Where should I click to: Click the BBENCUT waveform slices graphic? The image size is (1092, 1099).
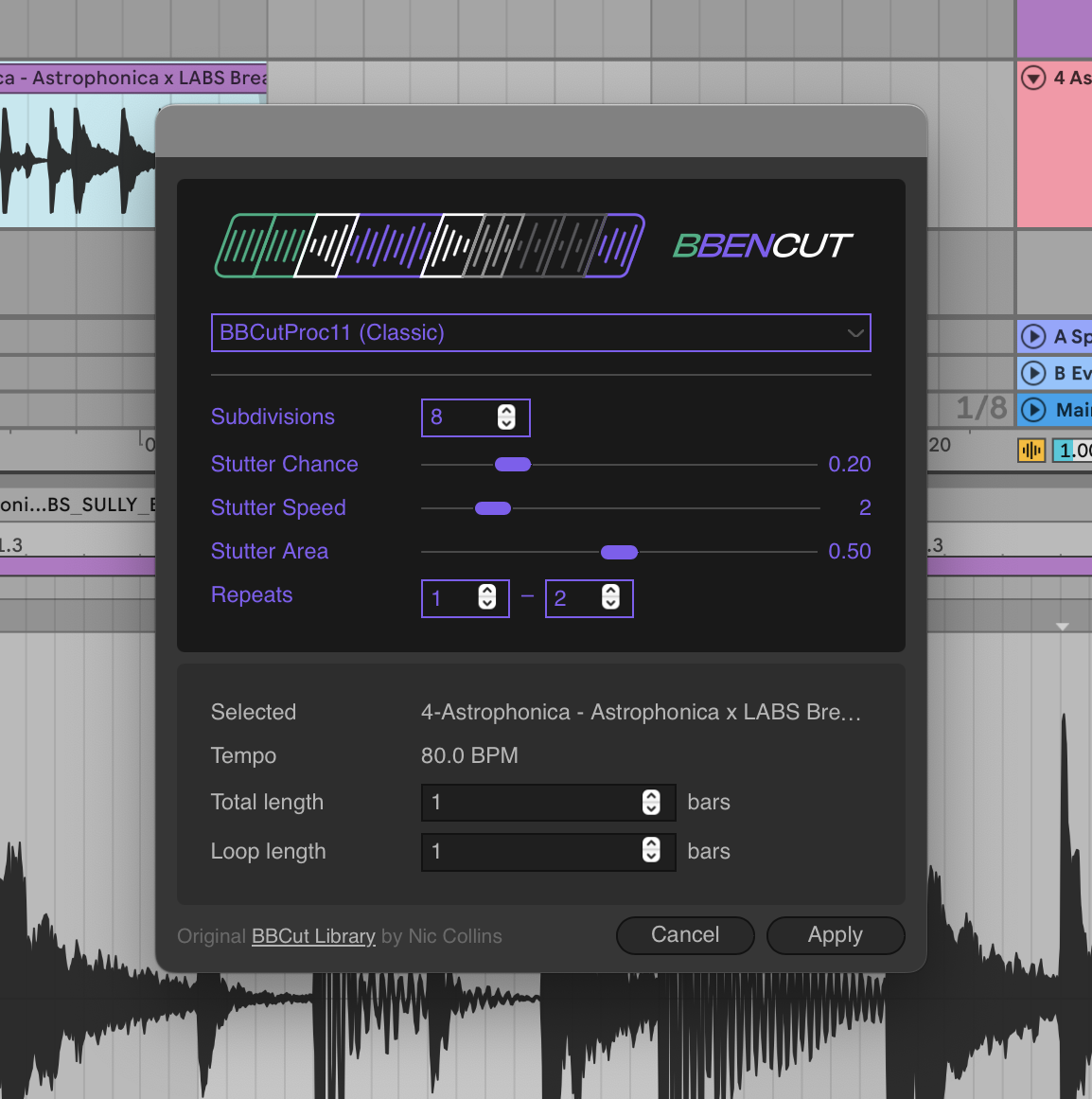tap(430, 245)
